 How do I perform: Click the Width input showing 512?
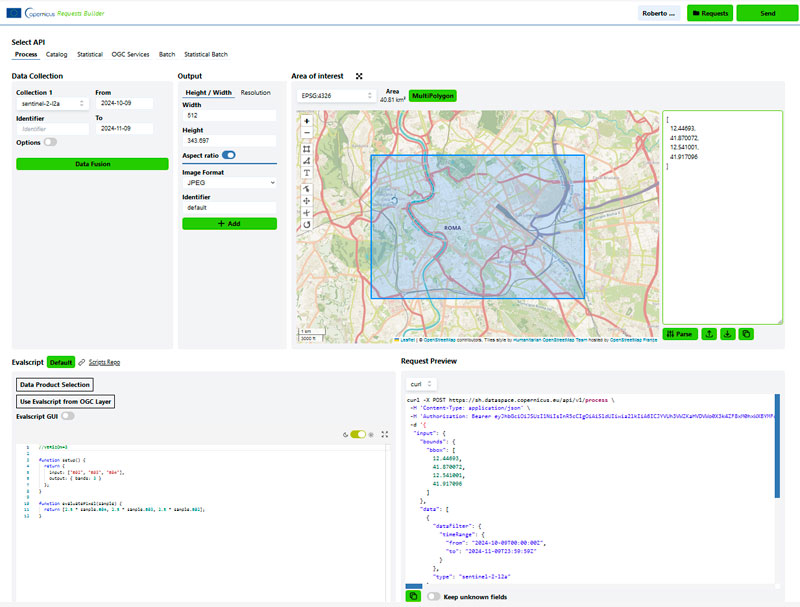pos(230,115)
